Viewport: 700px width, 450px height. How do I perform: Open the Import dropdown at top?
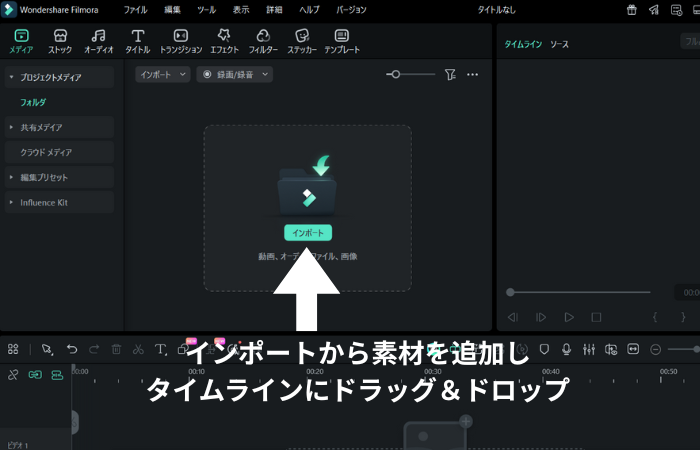coord(162,75)
